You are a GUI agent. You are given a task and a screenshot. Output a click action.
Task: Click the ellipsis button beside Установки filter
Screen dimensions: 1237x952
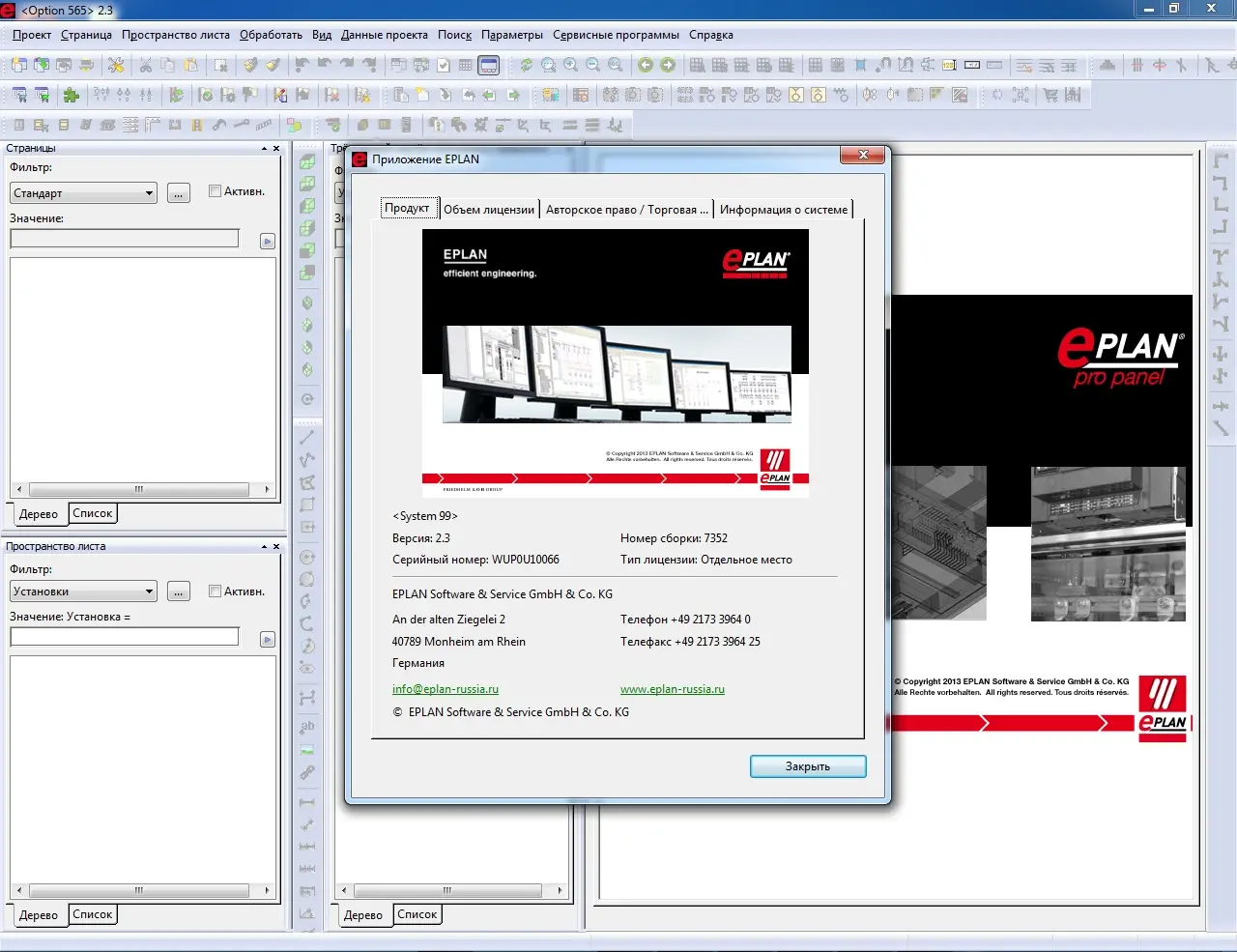point(179,591)
